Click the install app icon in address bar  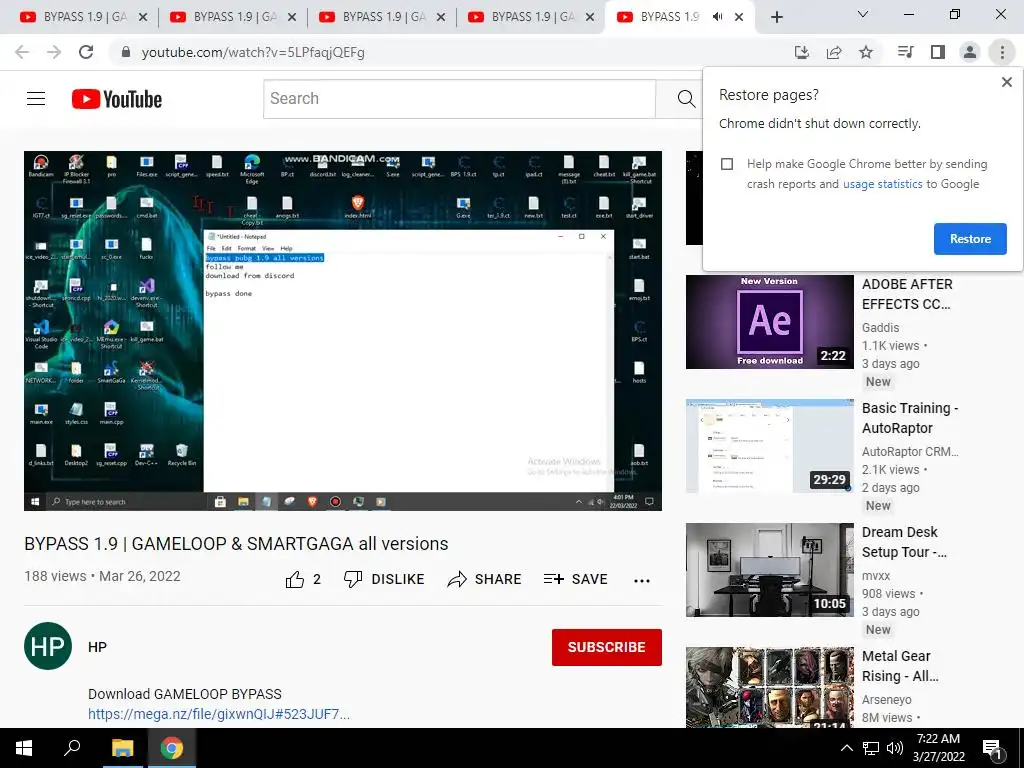(x=801, y=52)
